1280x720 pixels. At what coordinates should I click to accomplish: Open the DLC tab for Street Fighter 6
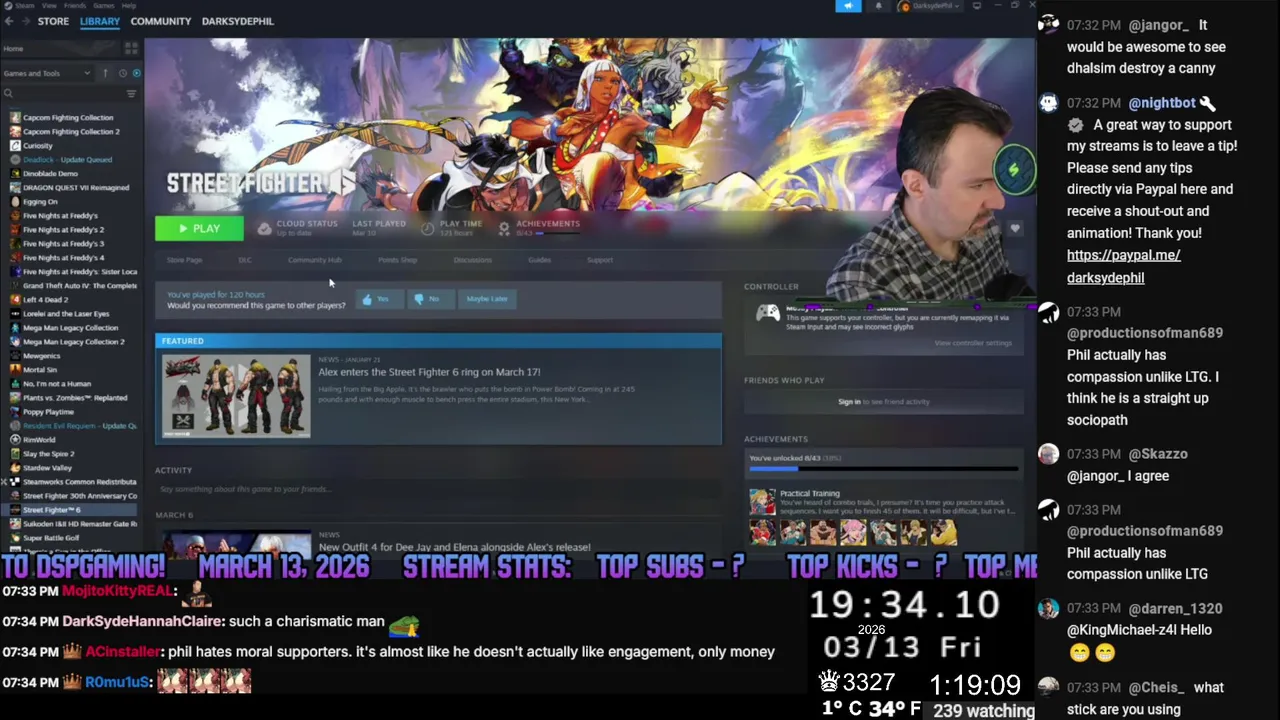coord(245,260)
